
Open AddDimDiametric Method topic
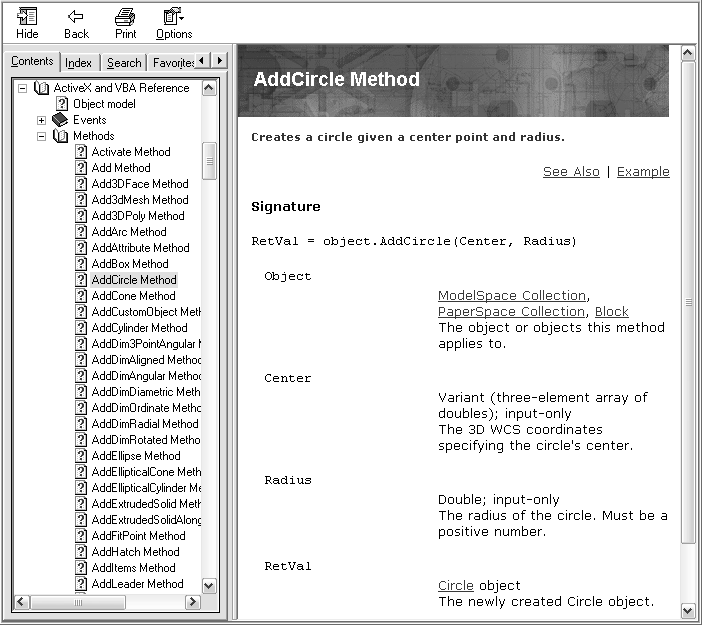pos(146,392)
